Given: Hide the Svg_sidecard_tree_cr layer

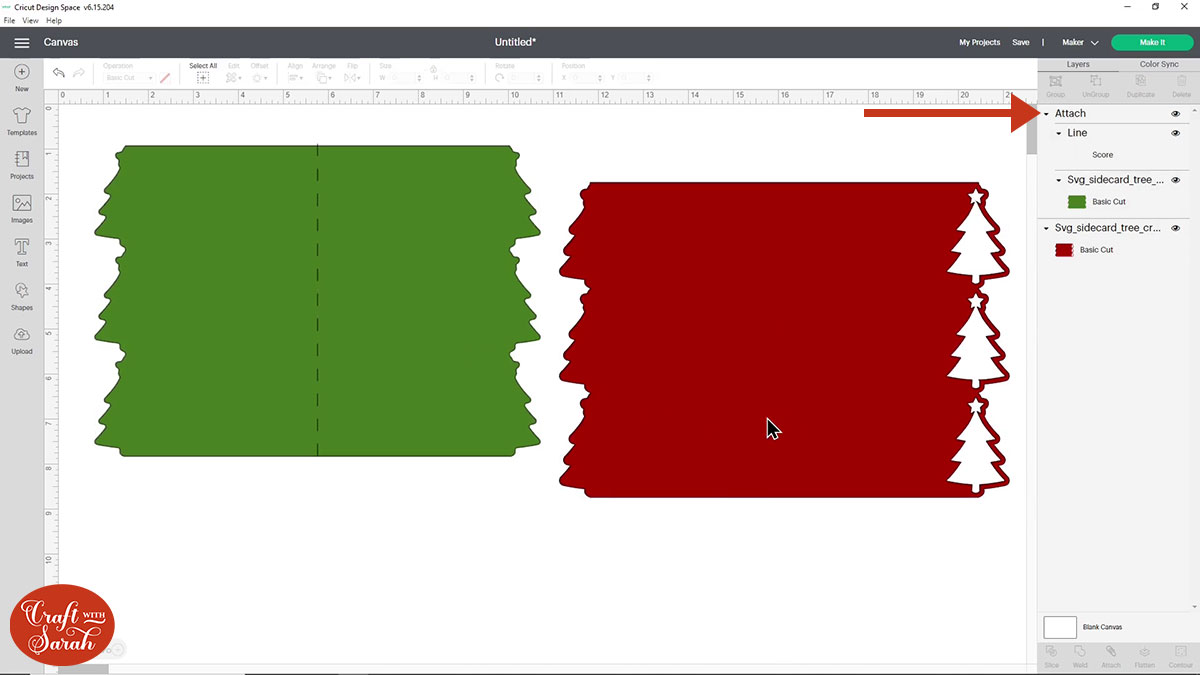Looking at the screenshot, I should pyautogui.click(x=1175, y=228).
